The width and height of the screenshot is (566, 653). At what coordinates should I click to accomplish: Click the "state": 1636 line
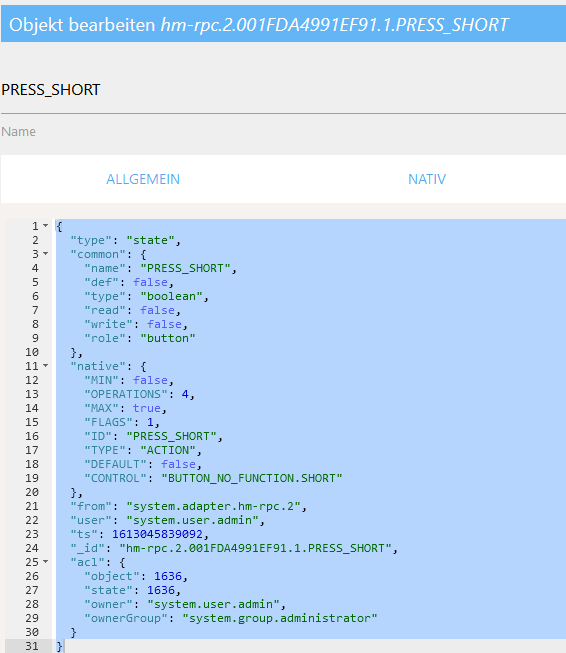(132, 590)
